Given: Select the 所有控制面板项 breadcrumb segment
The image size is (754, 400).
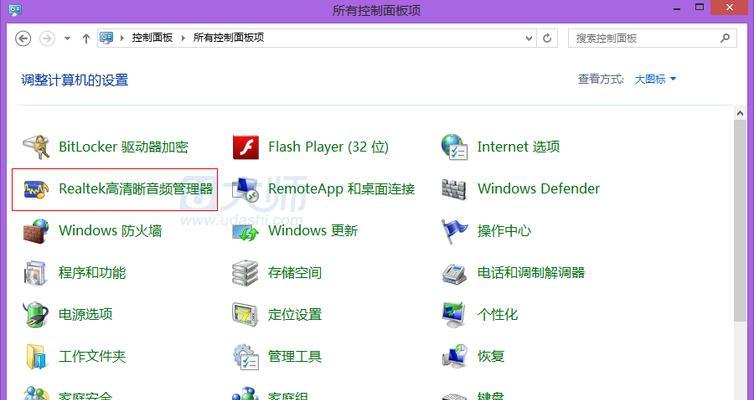Looking at the screenshot, I should [228, 38].
